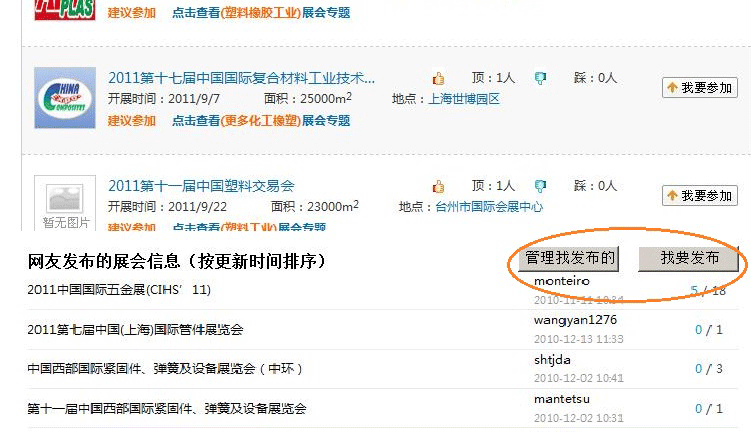751x432 pixels.
Task: Open 2011第十七届中国国际复合材料工业技术 title link
Action: (x=242, y=77)
